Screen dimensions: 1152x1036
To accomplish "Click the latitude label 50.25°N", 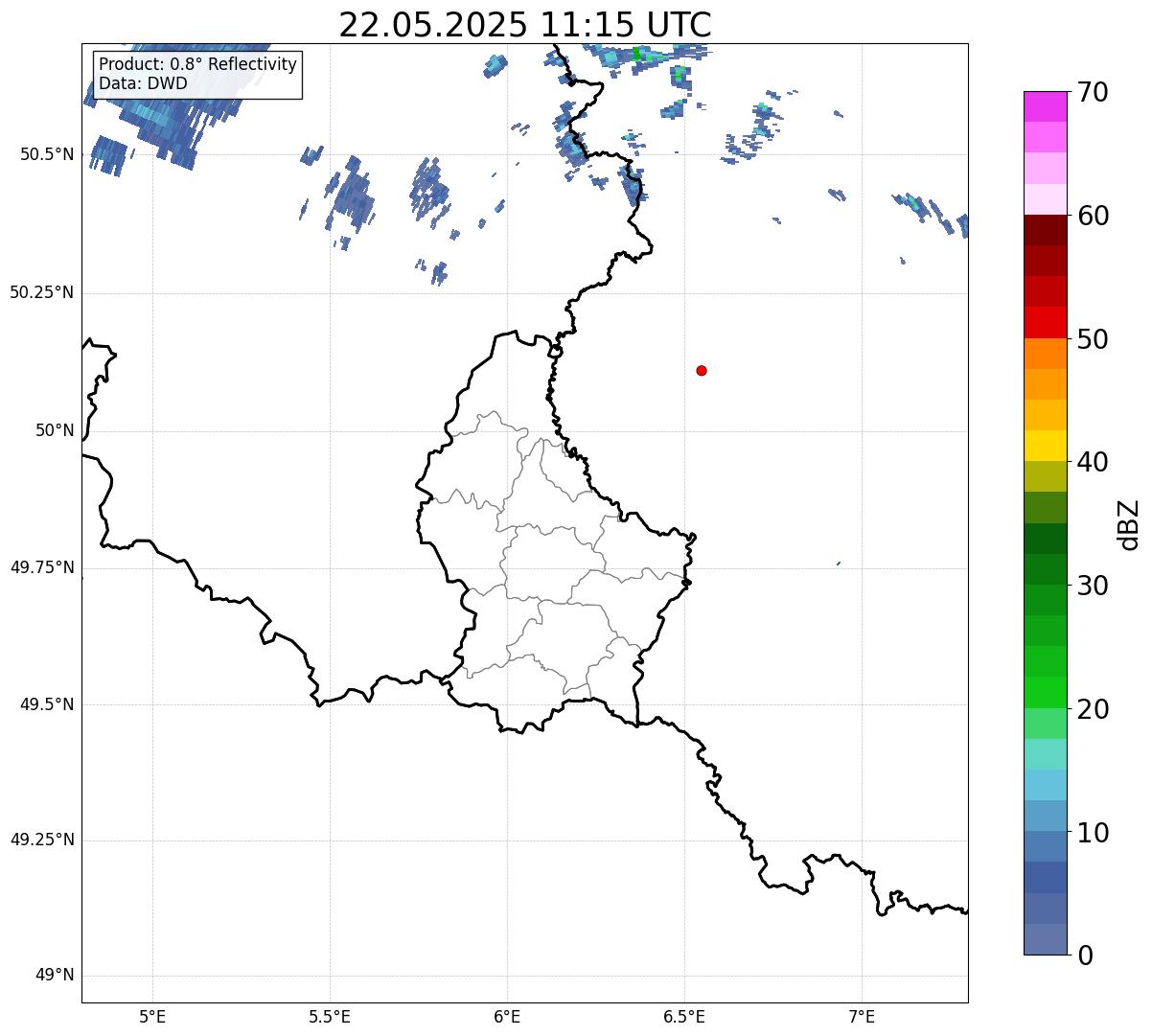I will tap(42, 292).
